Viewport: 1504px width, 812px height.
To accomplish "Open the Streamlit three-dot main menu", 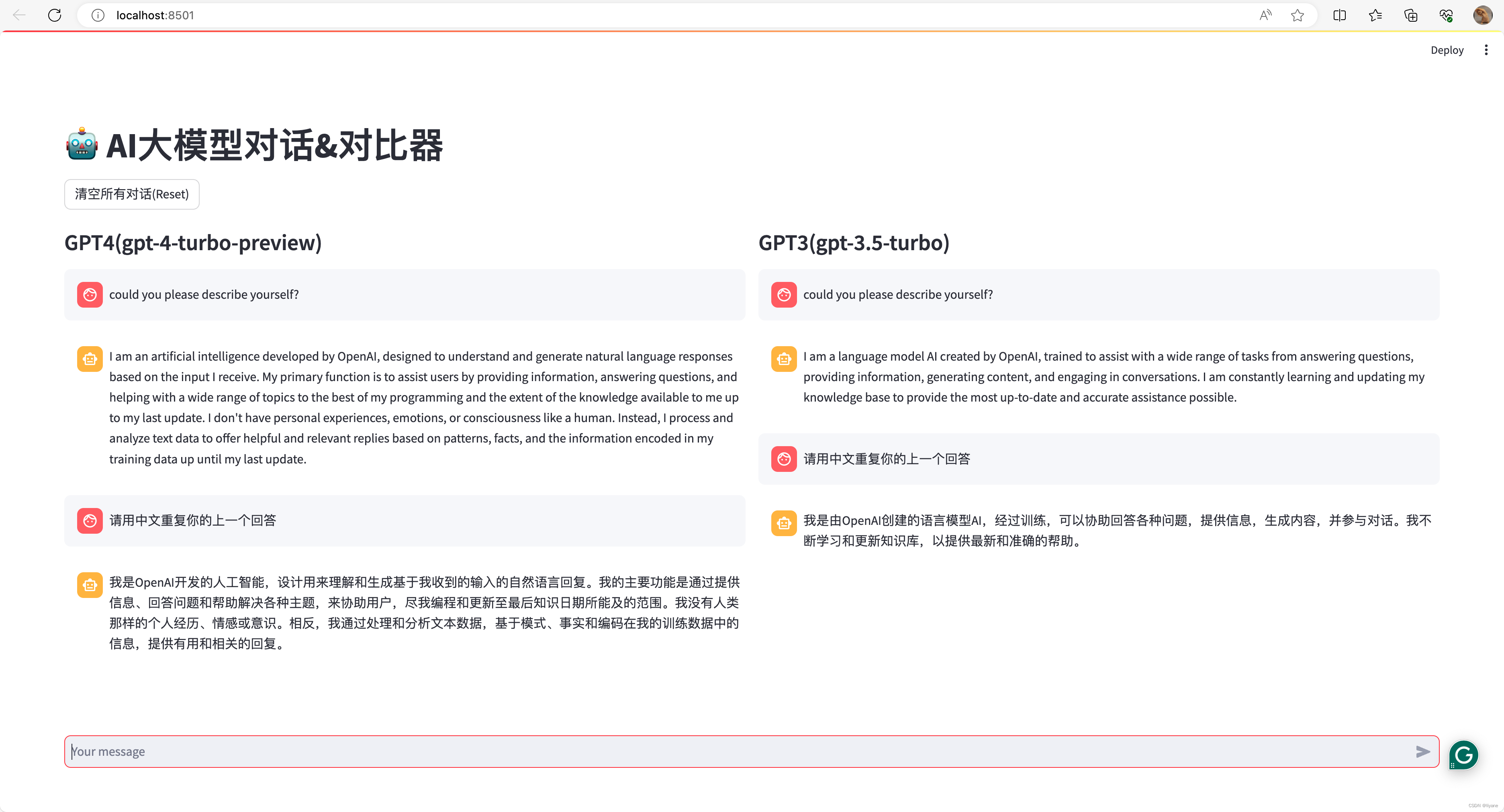I will (1486, 50).
